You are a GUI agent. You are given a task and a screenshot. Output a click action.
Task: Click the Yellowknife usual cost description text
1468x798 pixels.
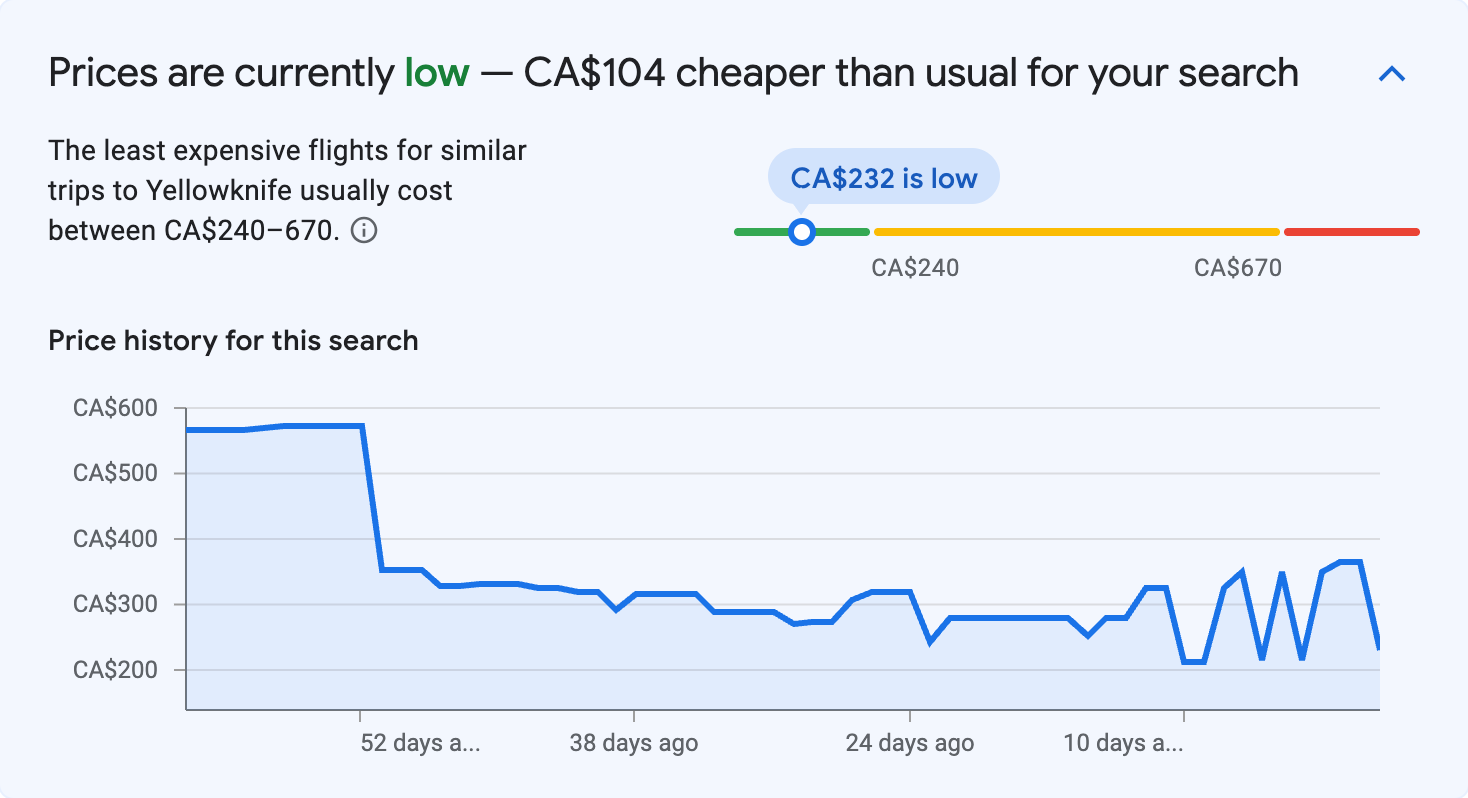pos(288,191)
